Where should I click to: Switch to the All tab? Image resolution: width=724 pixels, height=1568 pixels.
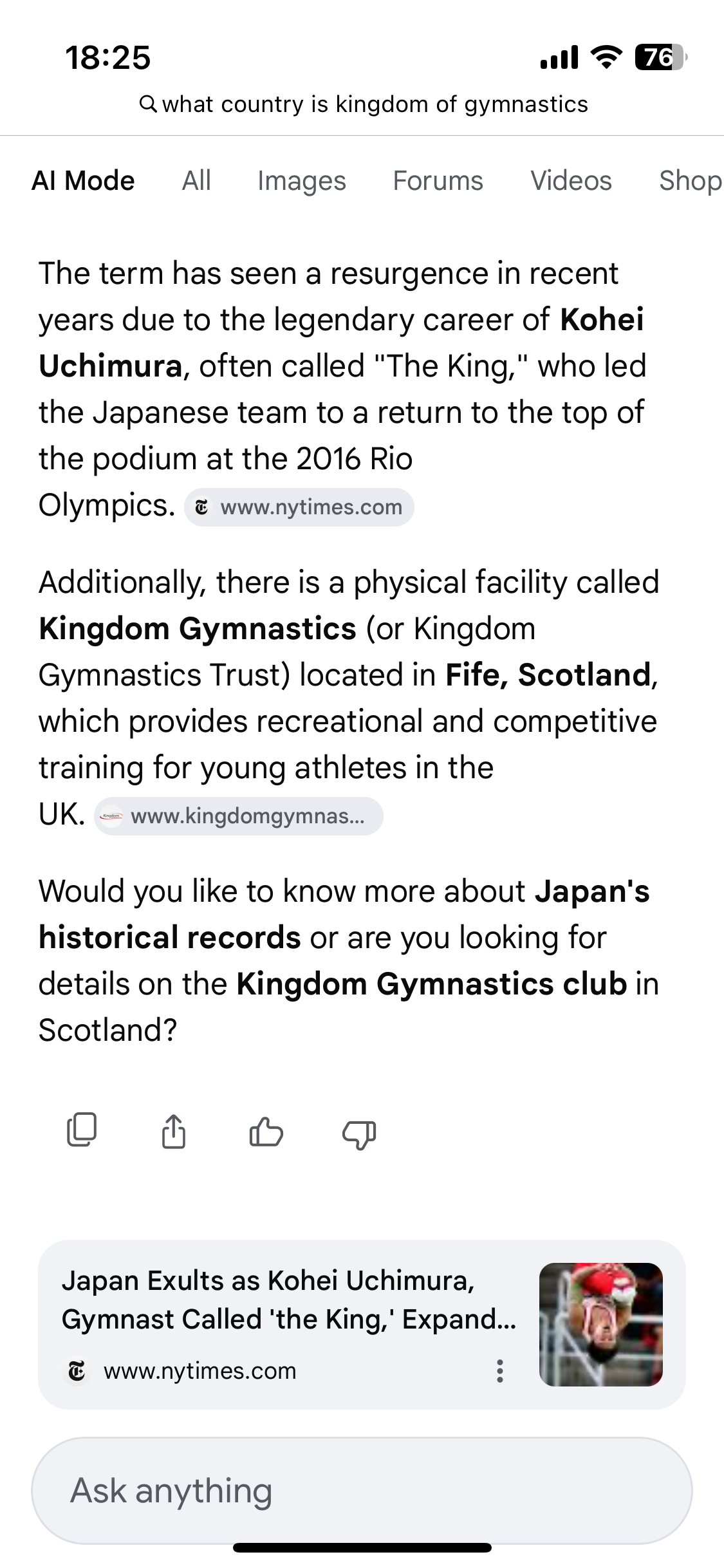(196, 181)
